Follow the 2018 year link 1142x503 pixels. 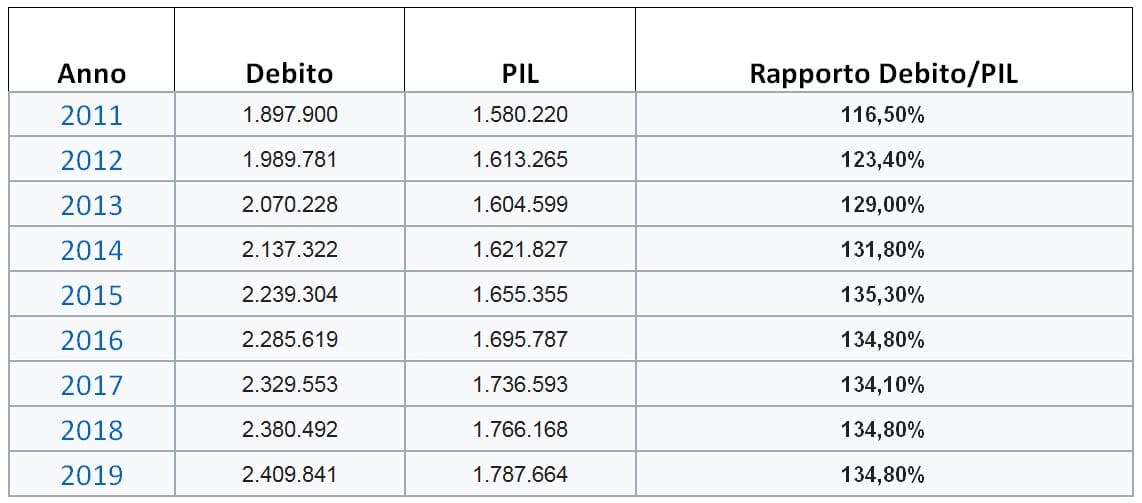(x=91, y=431)
